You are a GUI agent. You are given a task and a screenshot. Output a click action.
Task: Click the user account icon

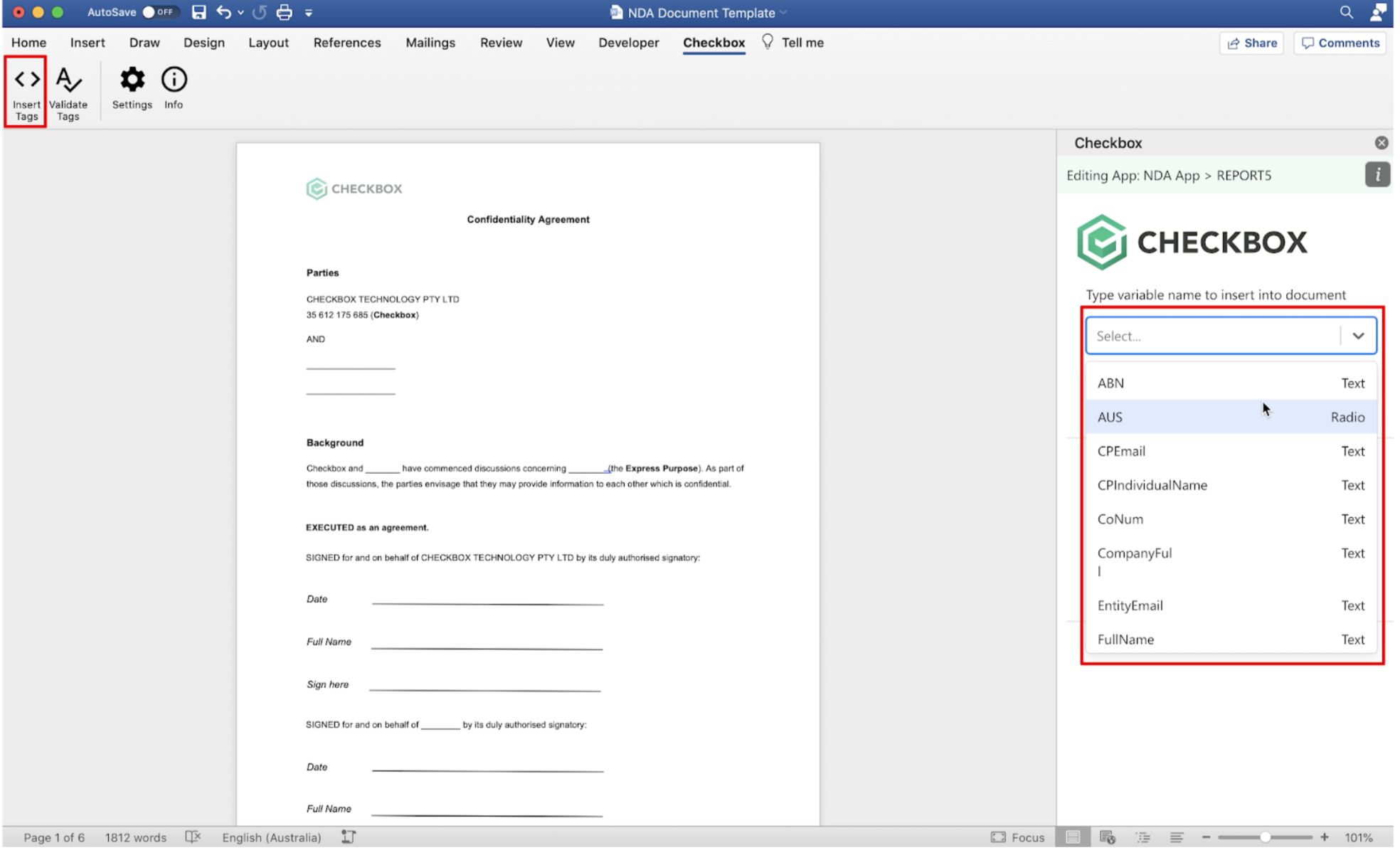tap(1378, 12)
